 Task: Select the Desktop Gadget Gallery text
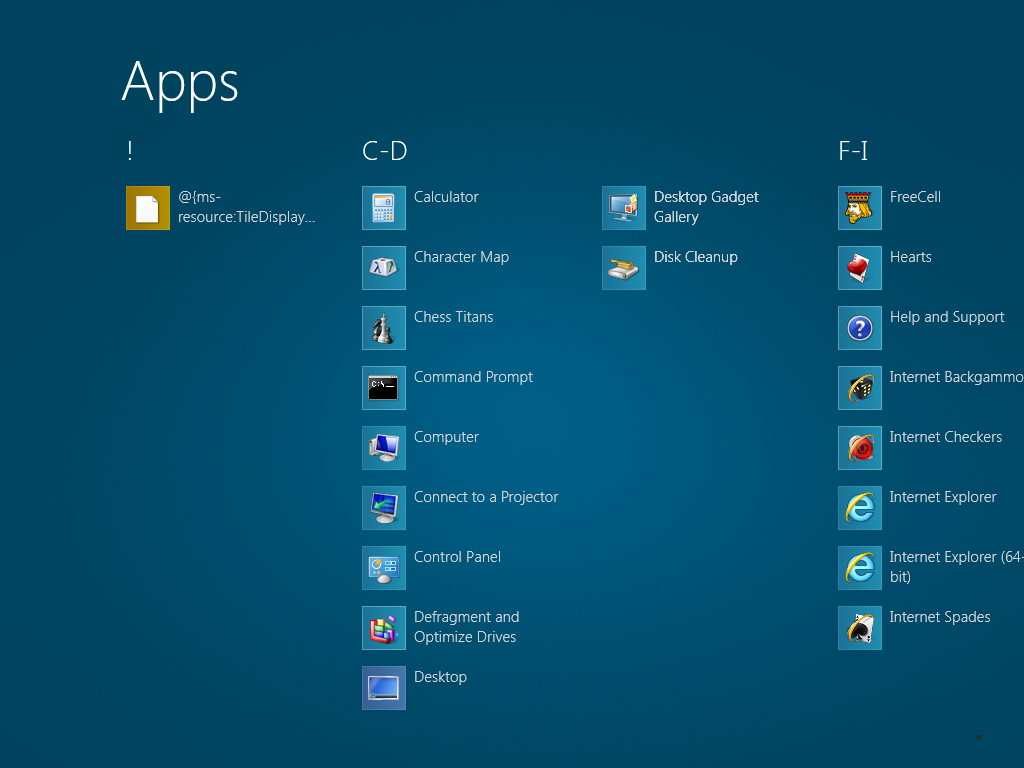click(x=706, y=206)
